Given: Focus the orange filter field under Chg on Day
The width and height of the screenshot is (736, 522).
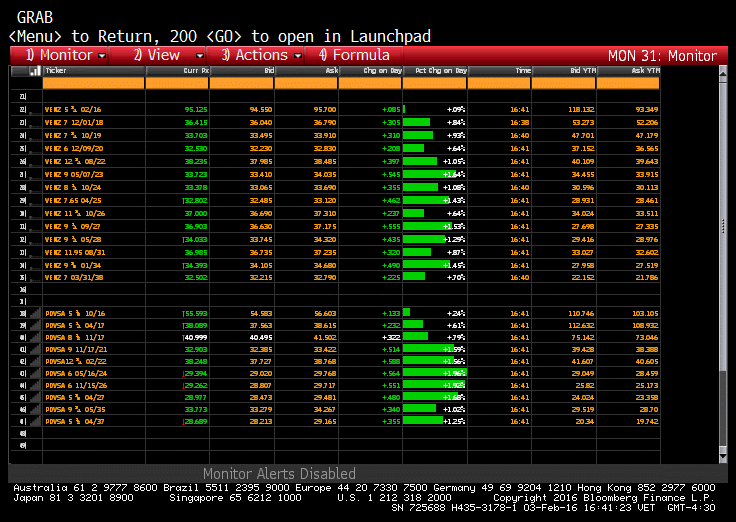Looking at the screenshot, I should (370, 83).
